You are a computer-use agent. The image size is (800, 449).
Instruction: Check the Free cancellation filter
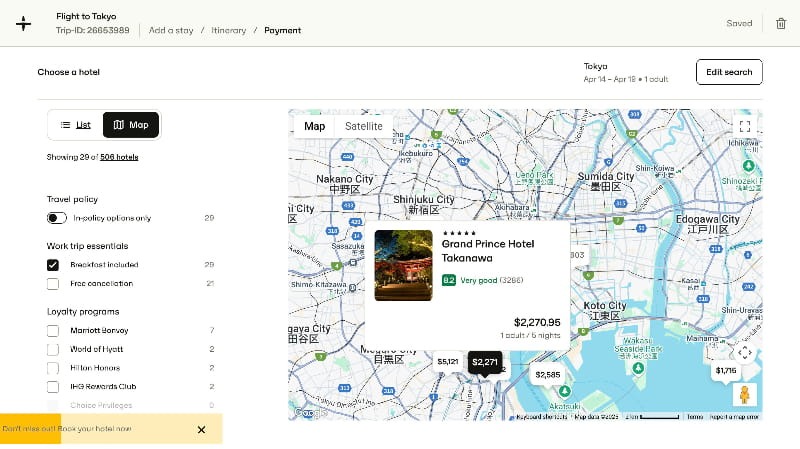coord(53,284)
